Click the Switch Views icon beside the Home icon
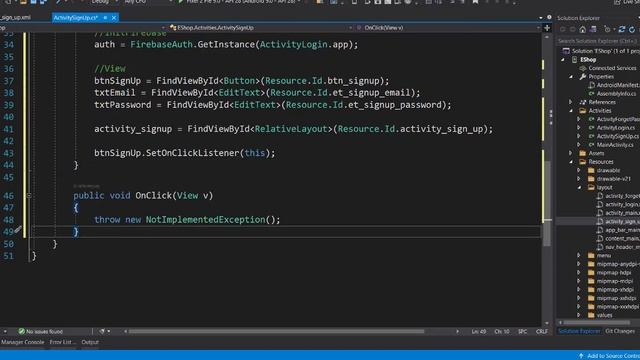 (x=593, y=29)
